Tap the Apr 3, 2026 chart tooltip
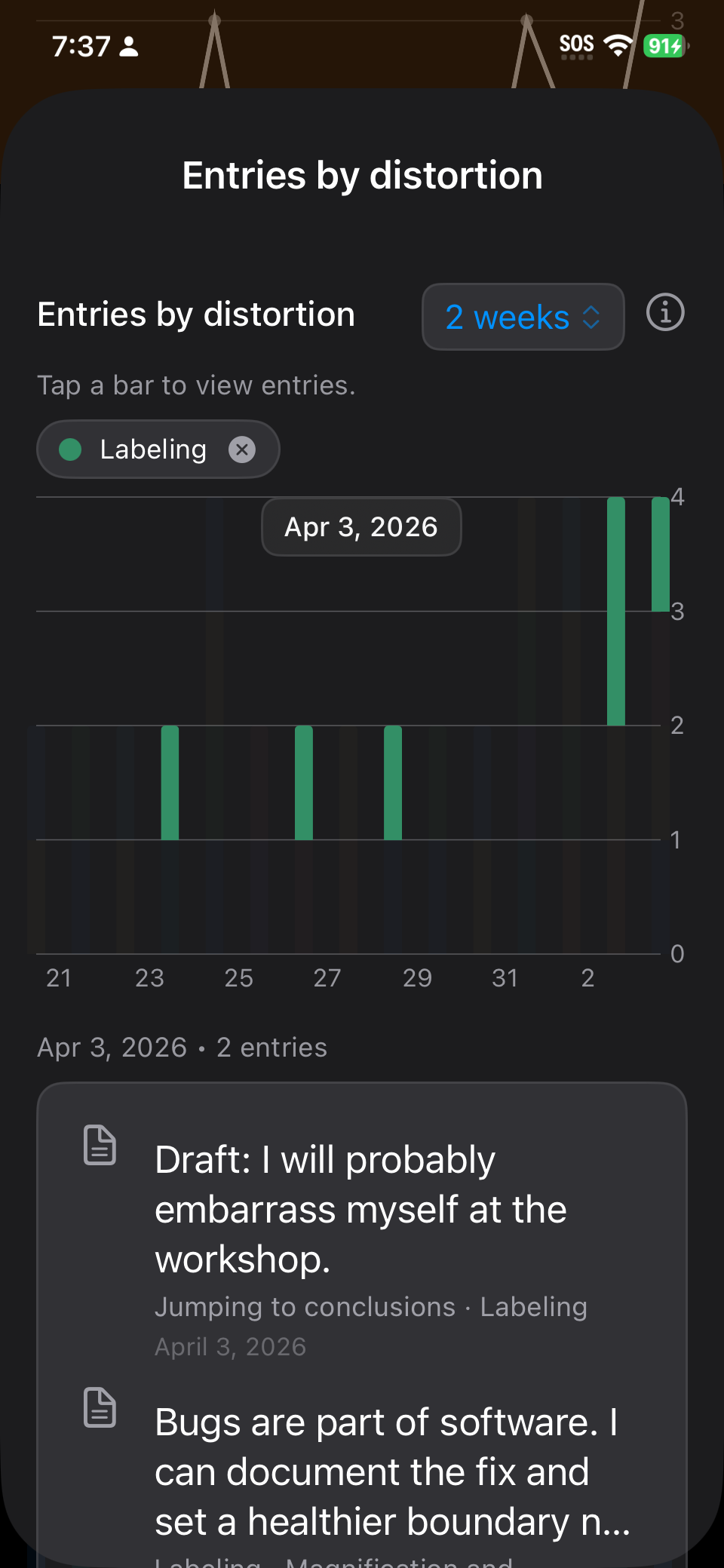The width and height of the screenshot is (724, 1568). [x=361, y=527]
